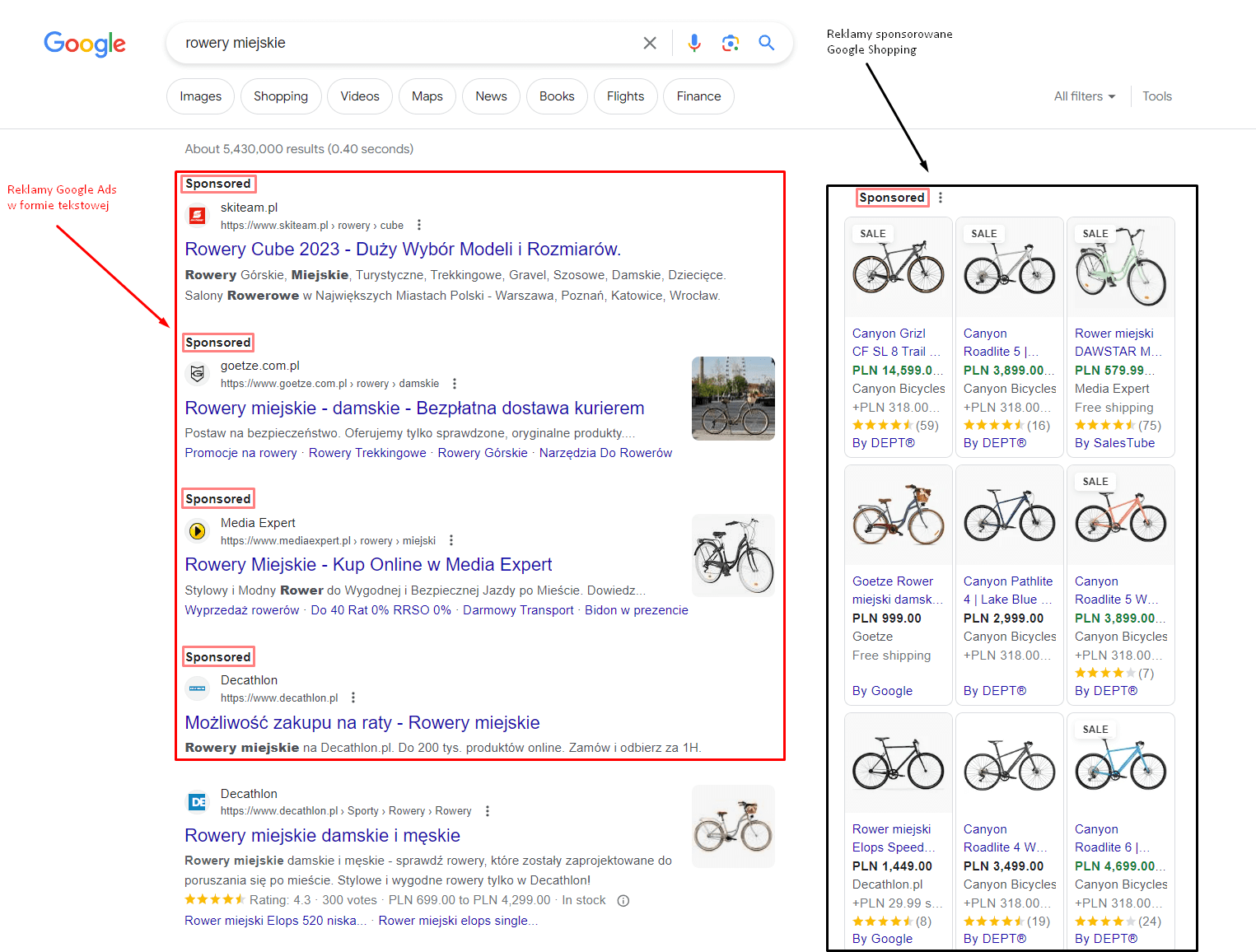Expand the All filters dropdown
The width and height of the screenshot is (1256, 952).
tap(1085, 96)
